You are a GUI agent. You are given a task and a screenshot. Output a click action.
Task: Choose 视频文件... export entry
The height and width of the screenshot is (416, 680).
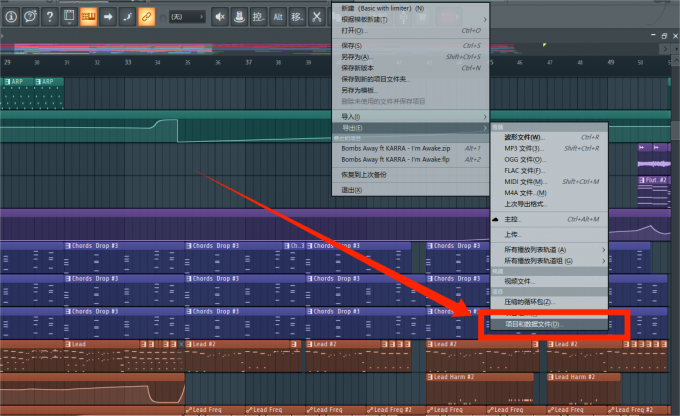(x=549, y=282)
